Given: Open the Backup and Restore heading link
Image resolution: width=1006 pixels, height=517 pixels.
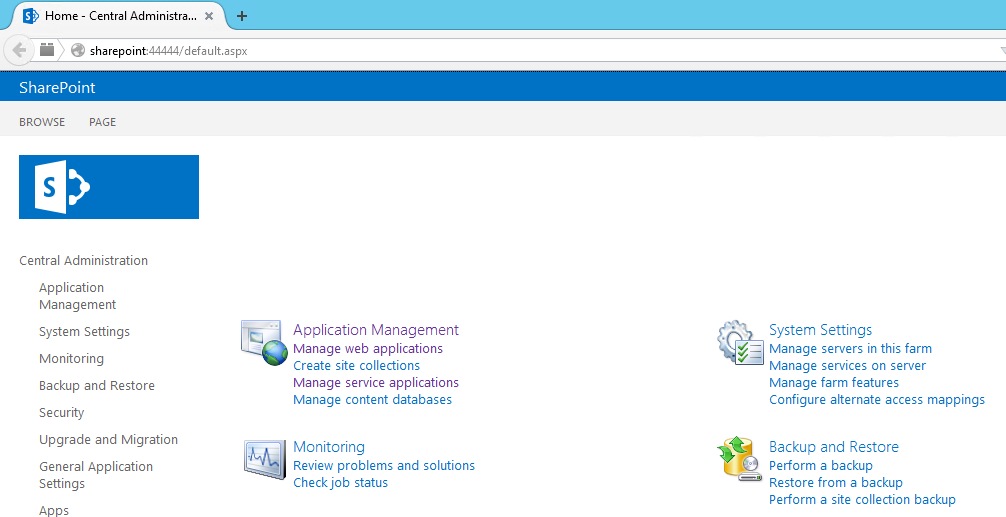Looking at the screenshot, I should 834,447.
